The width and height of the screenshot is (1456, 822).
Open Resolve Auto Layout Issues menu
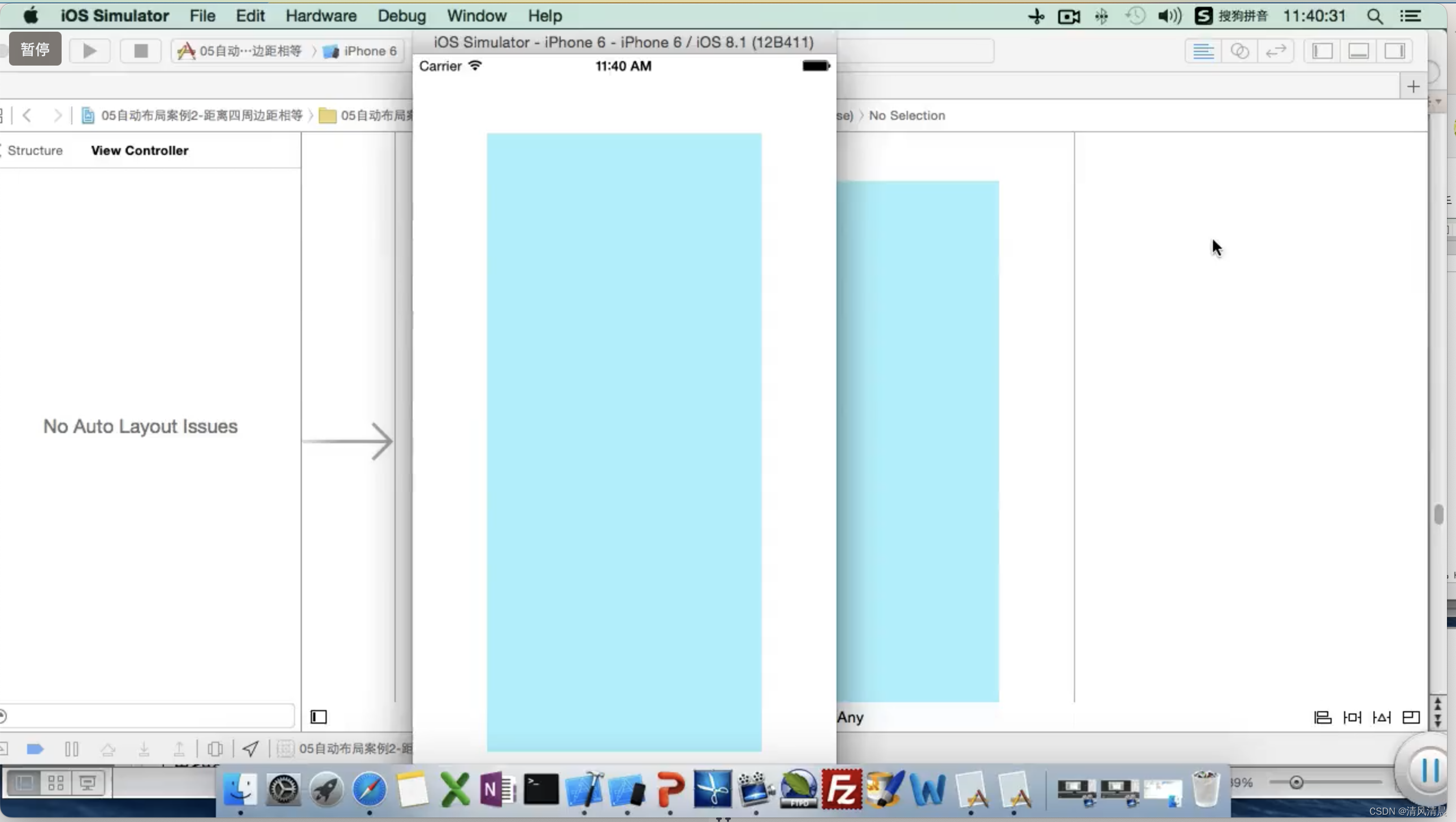click(1381, 717)
